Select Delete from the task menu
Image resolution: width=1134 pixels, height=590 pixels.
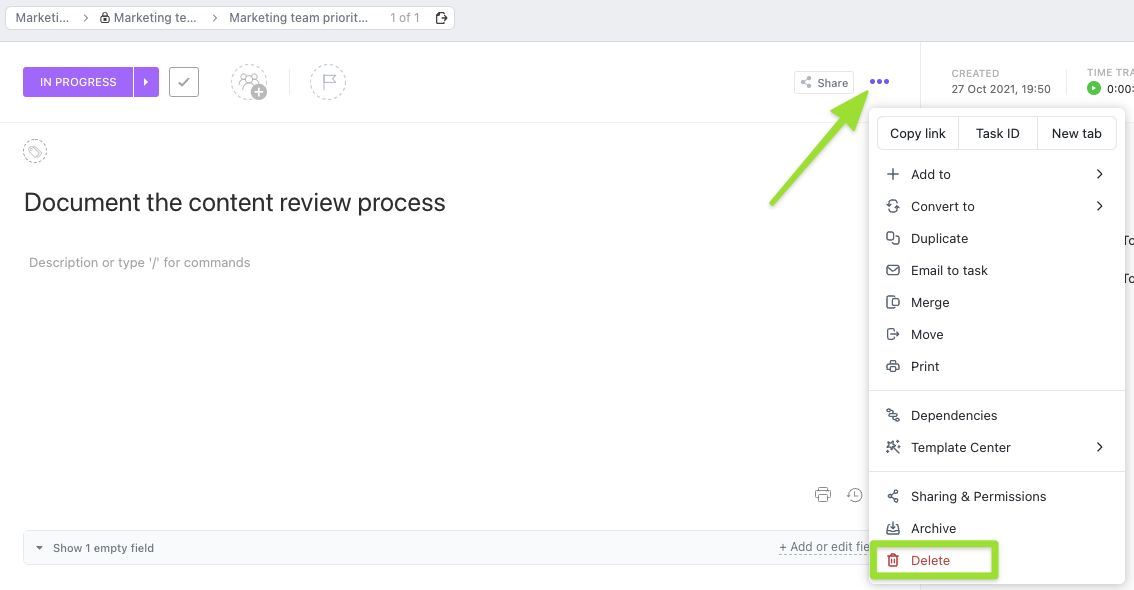click(930, 561)
